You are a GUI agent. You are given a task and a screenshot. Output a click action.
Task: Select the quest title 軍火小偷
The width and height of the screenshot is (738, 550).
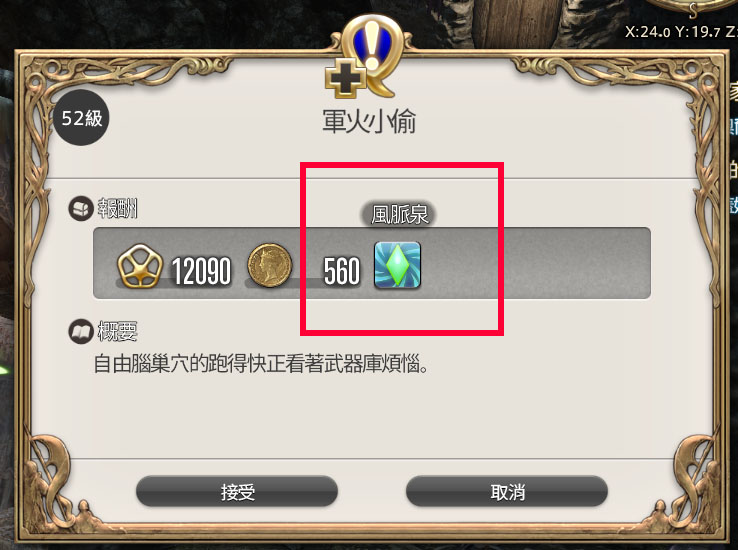[x=369, y=121]
